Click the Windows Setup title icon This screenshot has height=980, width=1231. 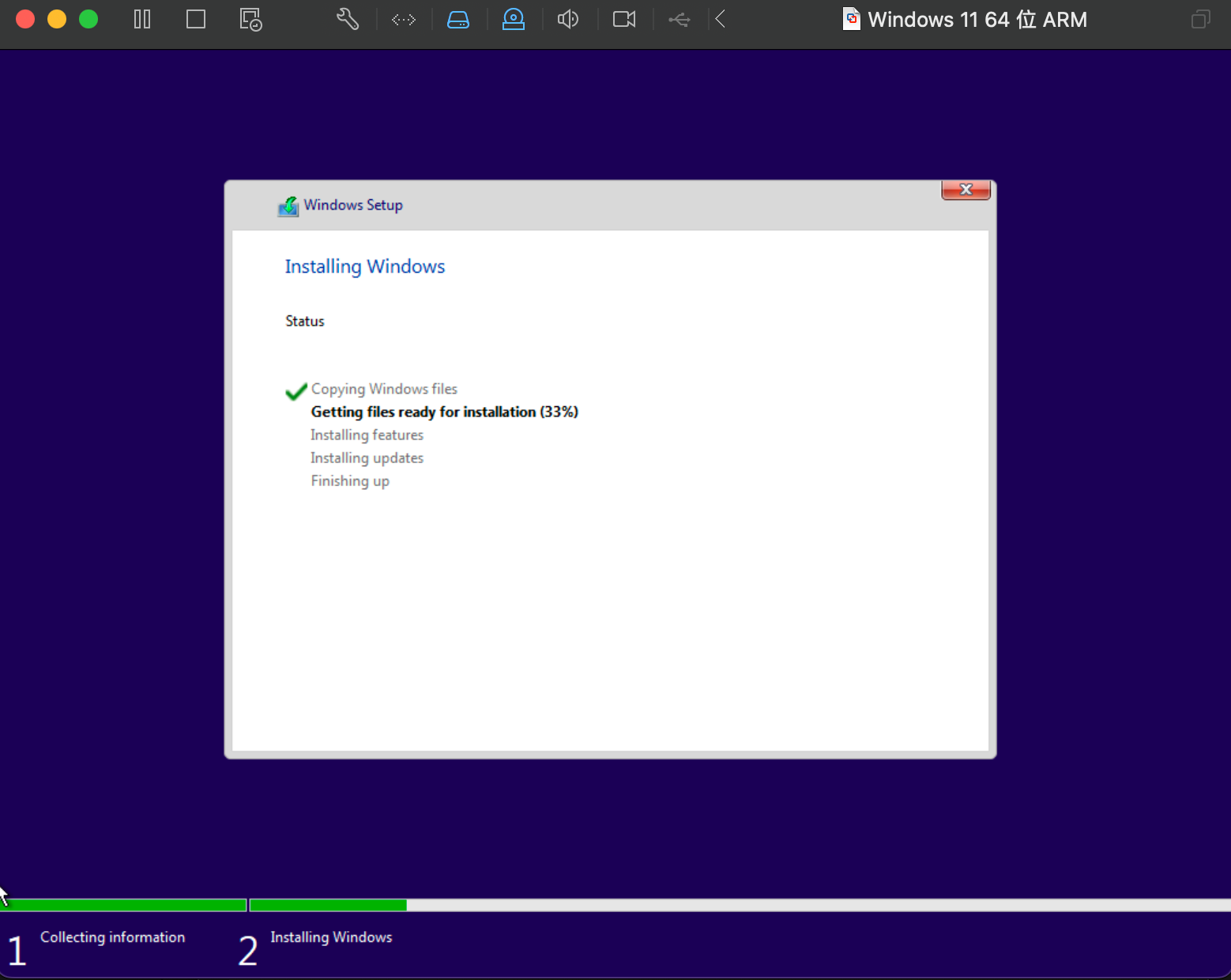pos(288,206)
